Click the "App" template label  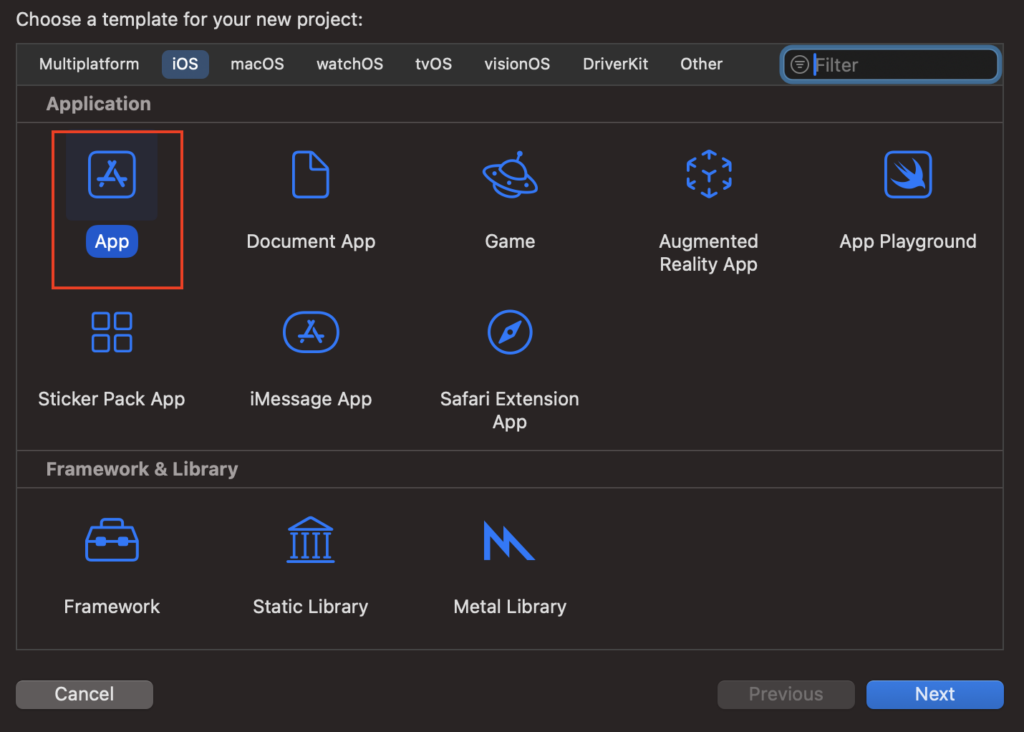coord(112,242)
